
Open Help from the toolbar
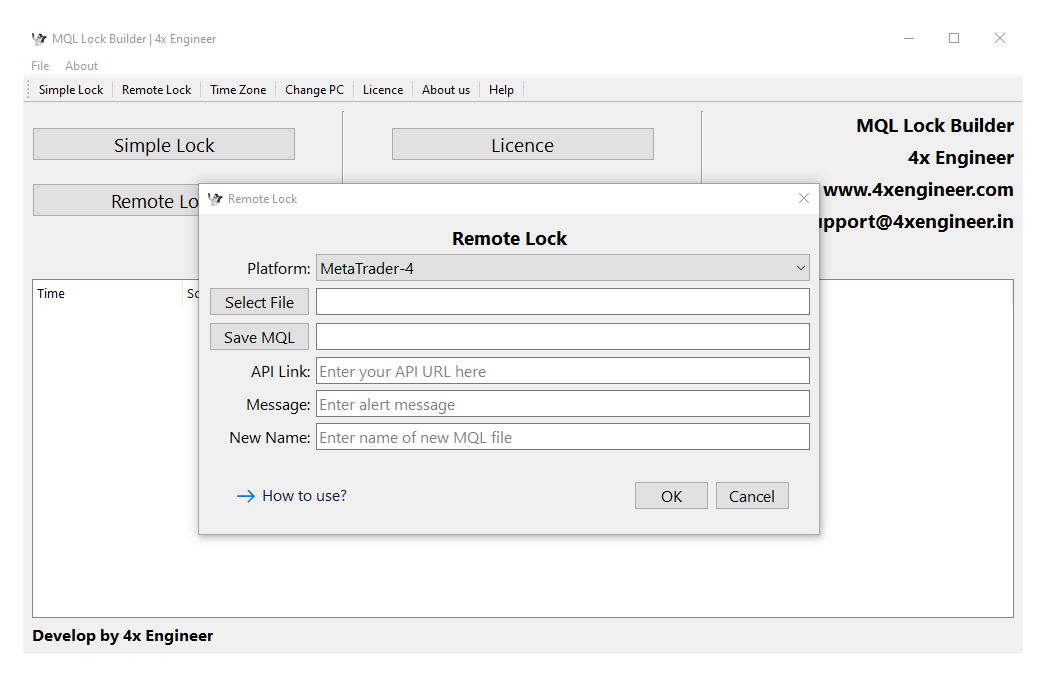pos(501,90)
